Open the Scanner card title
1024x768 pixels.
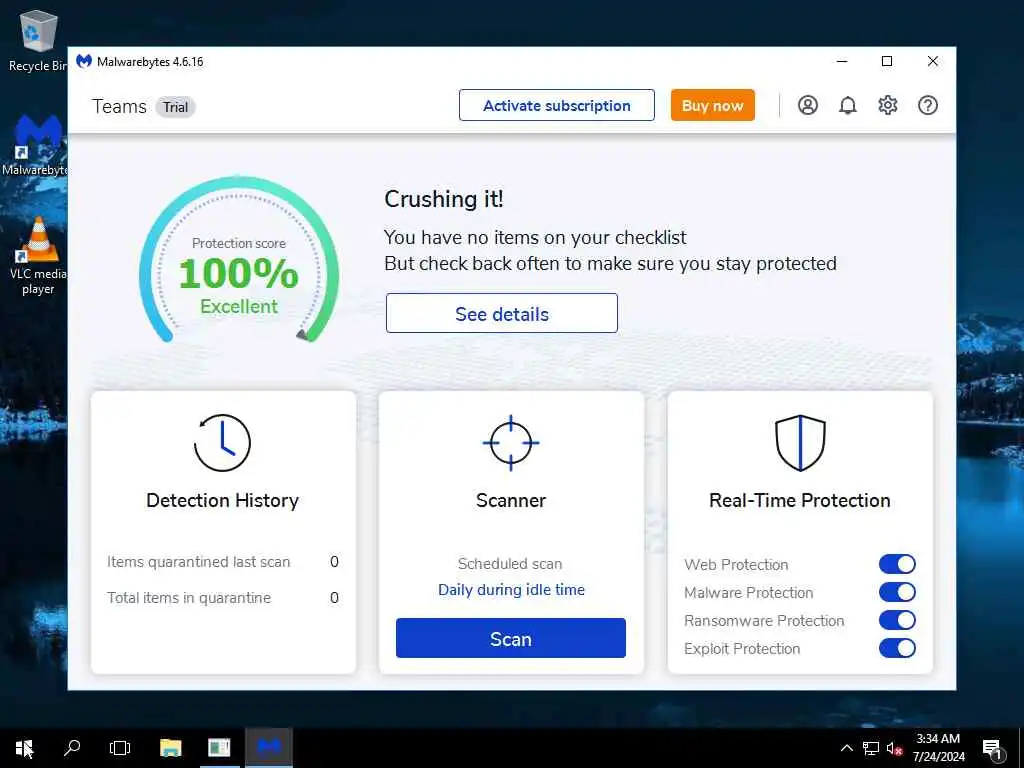pos(511,500)
